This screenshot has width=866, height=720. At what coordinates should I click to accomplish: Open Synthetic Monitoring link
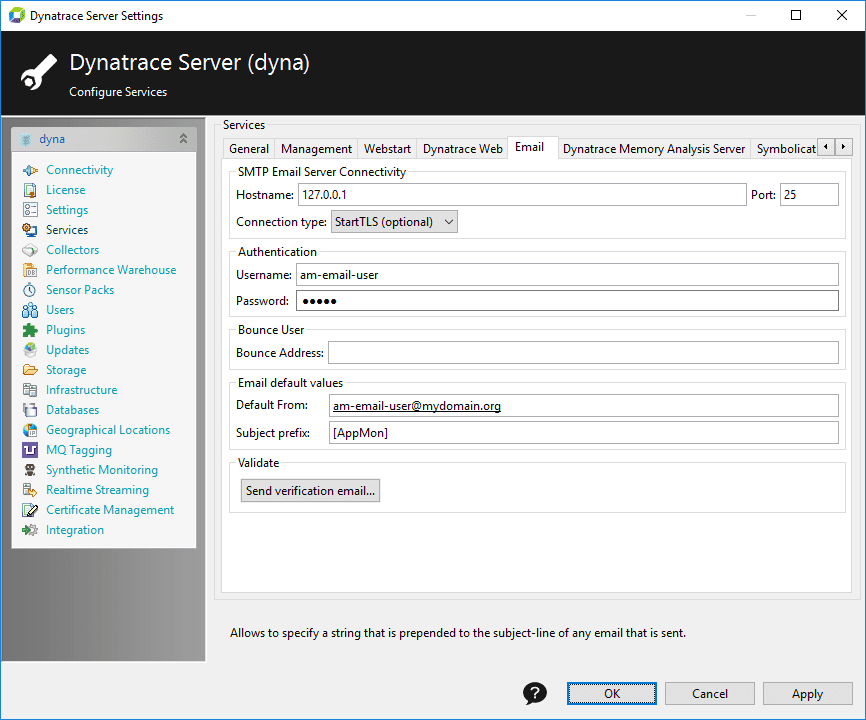tap(102, 470)
